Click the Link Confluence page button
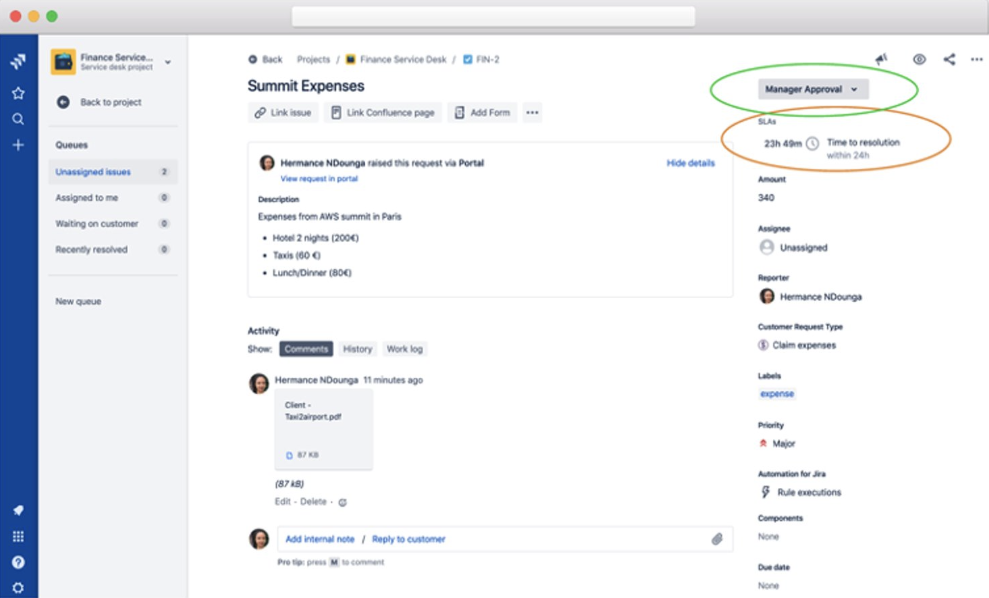This screenshot has height=598, width=989. click(383, 113)
